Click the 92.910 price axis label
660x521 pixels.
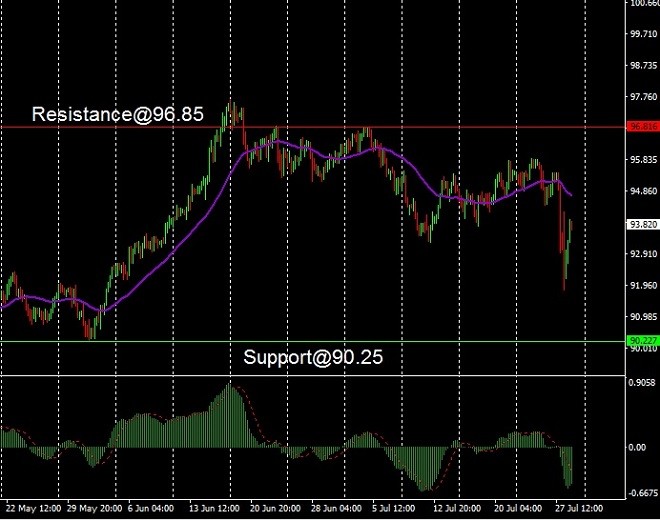point(644,254)
